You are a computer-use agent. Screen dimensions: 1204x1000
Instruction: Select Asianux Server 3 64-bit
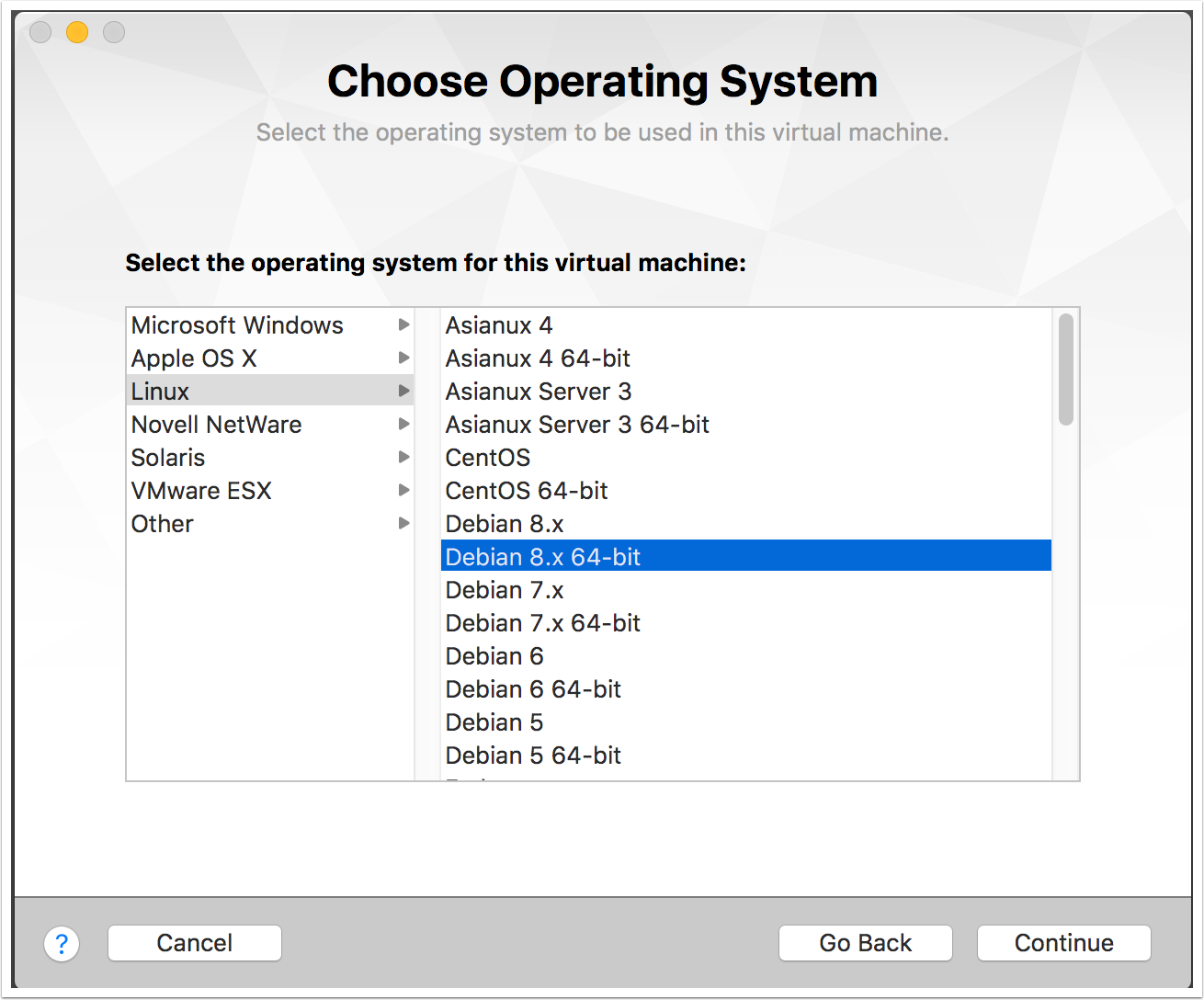[577, 425]
